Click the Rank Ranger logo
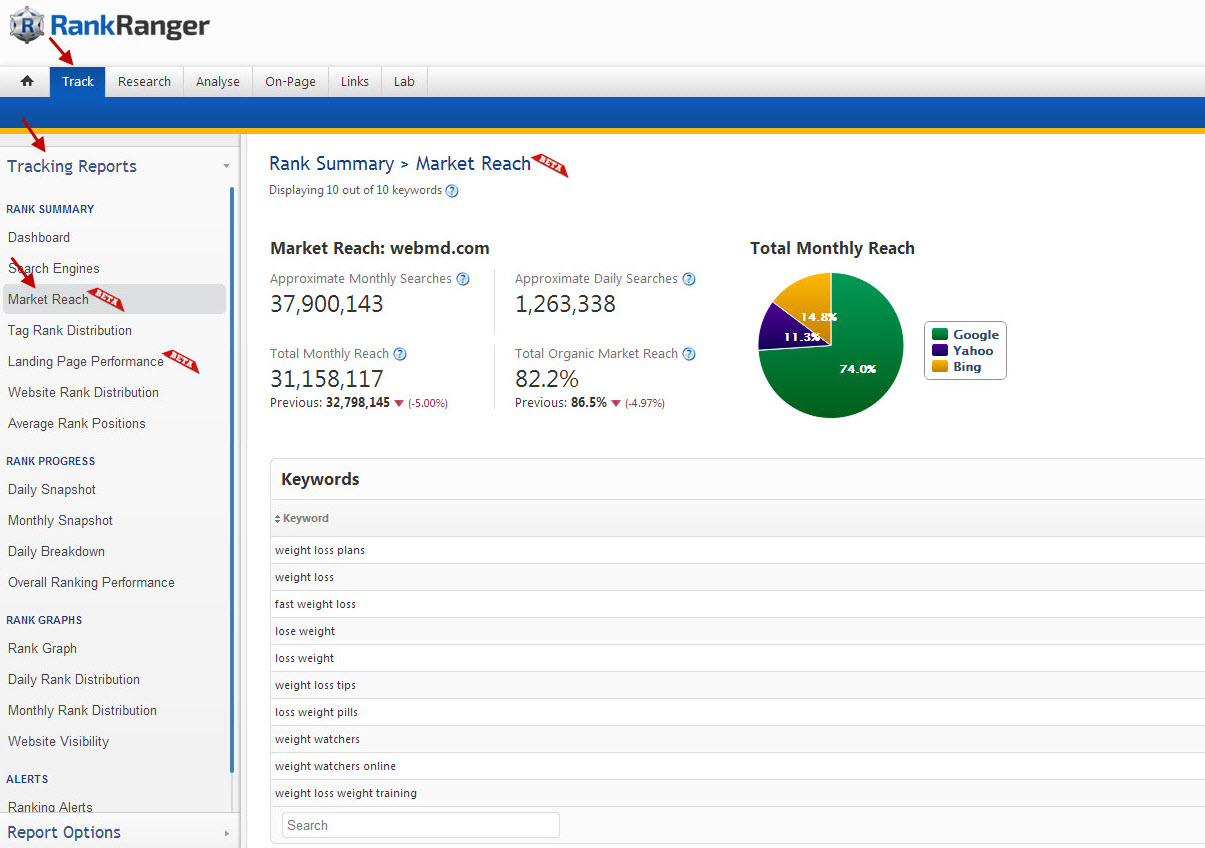This screenshot has width=1205, height=848. 111,26
